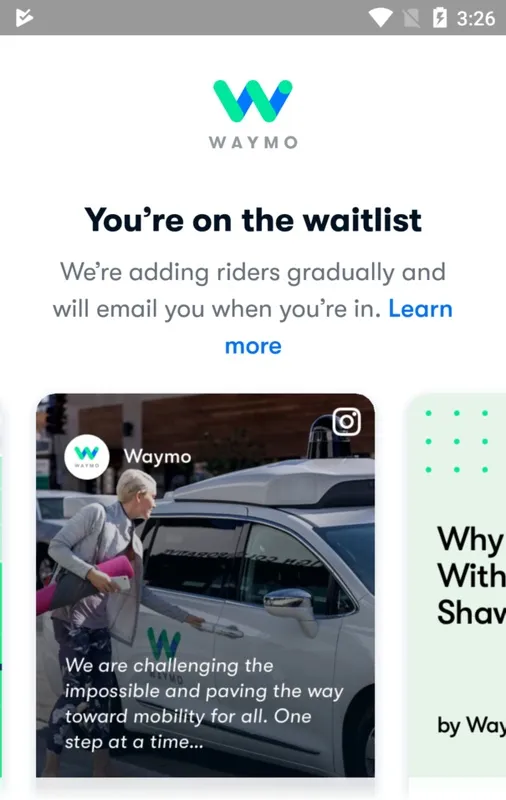Tap the round Waymo profile avatar
Image resolution: width=506 pixels, height=800 pixels.
pyautogui.click(x=87, y=457)
